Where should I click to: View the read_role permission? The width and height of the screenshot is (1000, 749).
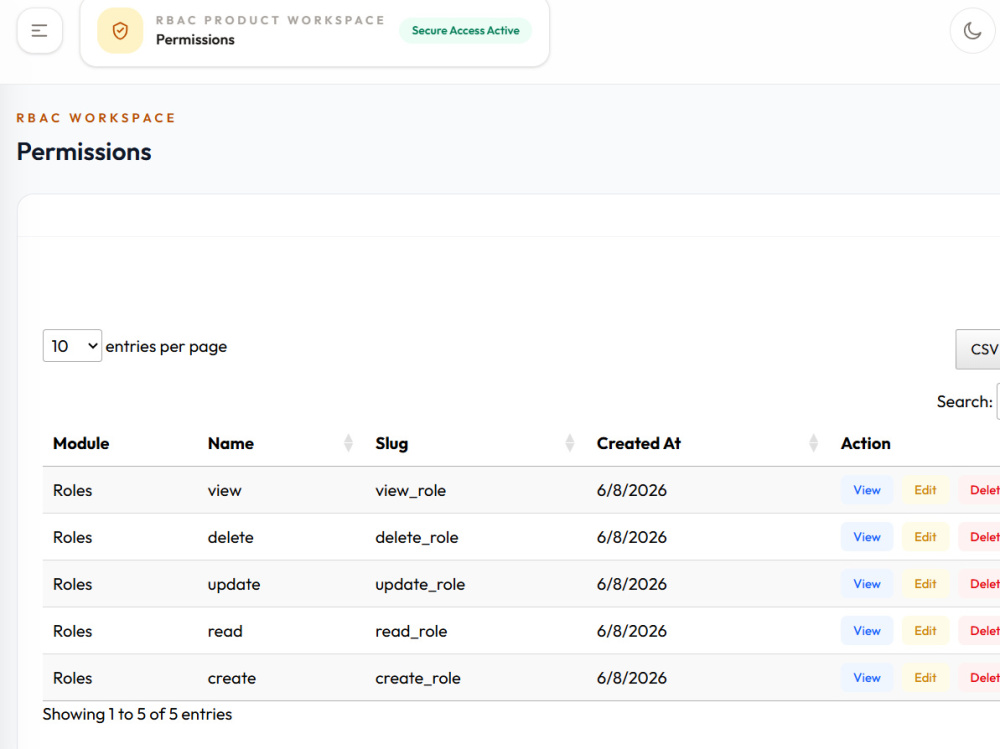pyautogui.click(x=867, y=631)
